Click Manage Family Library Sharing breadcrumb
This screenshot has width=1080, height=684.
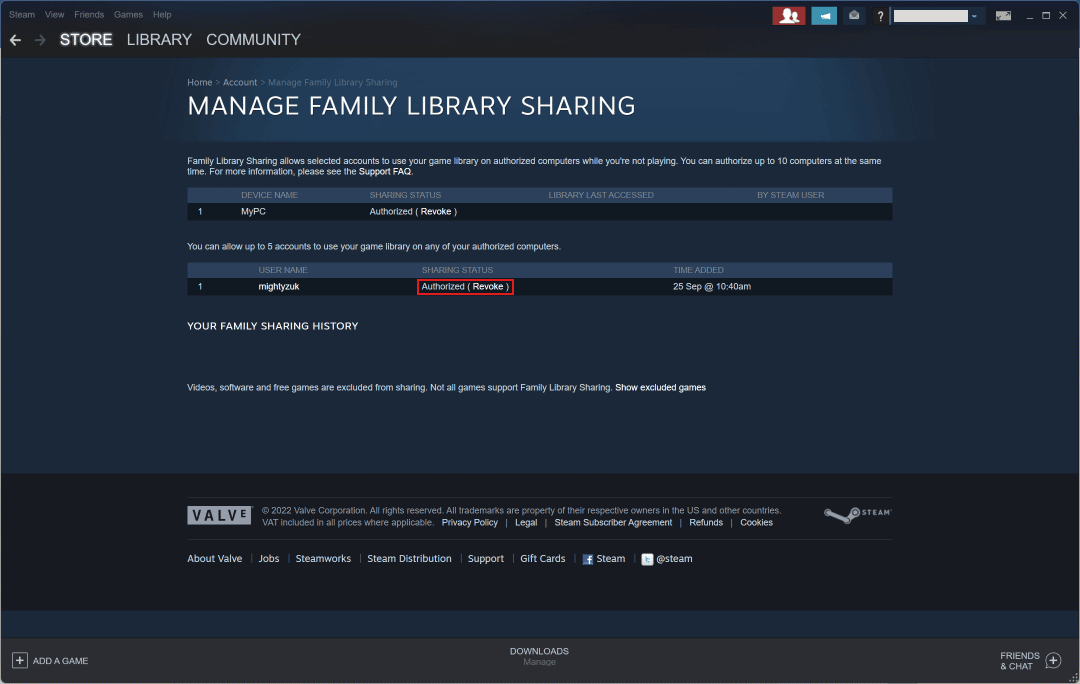(333, 83)
